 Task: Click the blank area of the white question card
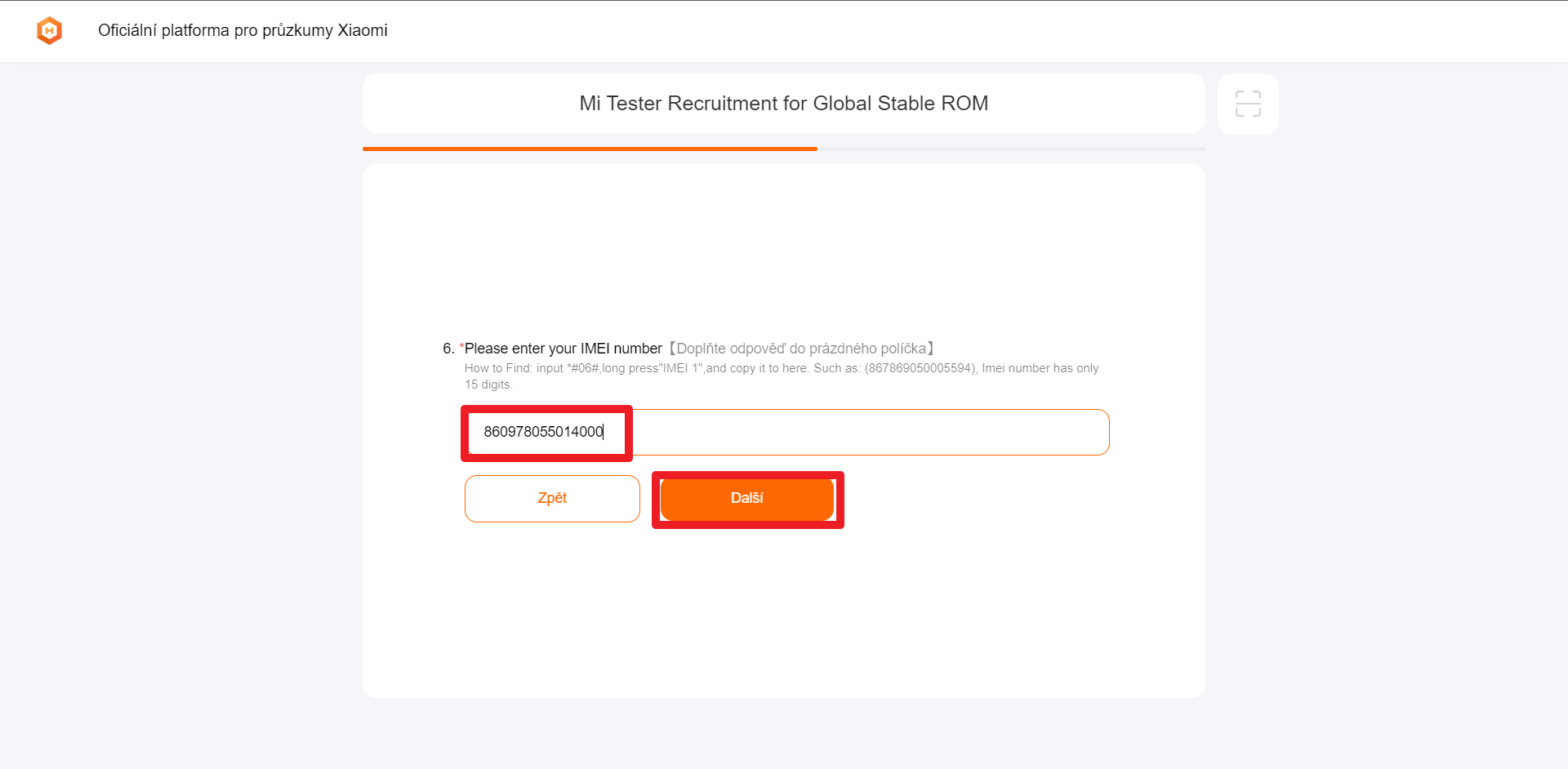(783, 612)
